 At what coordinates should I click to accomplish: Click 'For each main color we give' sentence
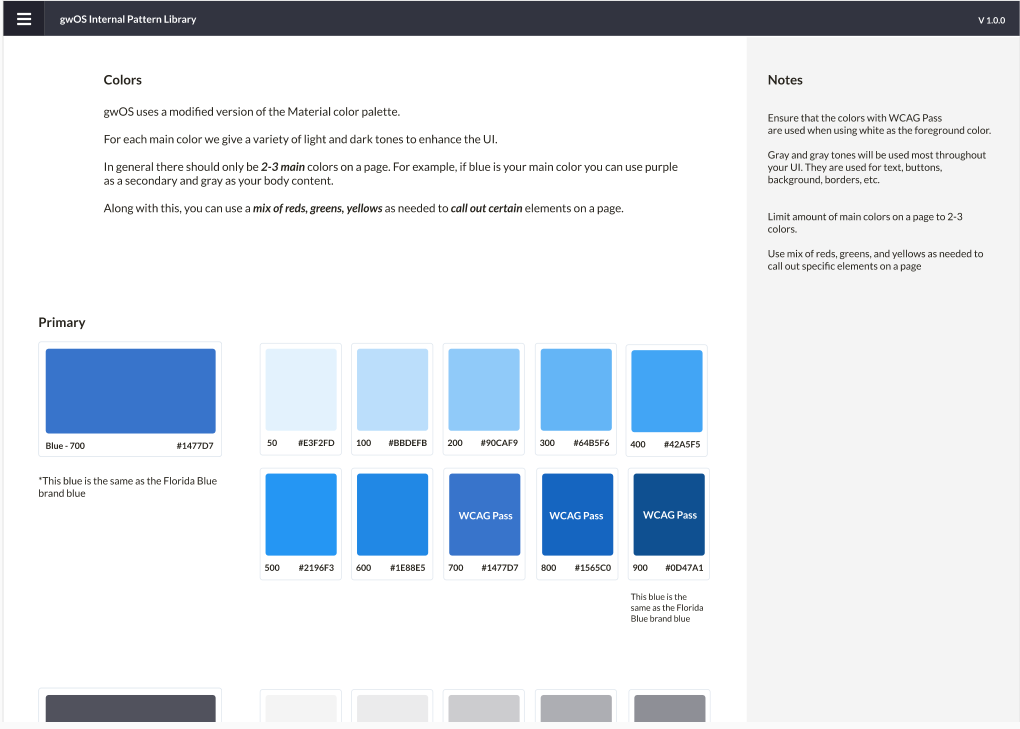pyautogui.click(x=301, y=139)
